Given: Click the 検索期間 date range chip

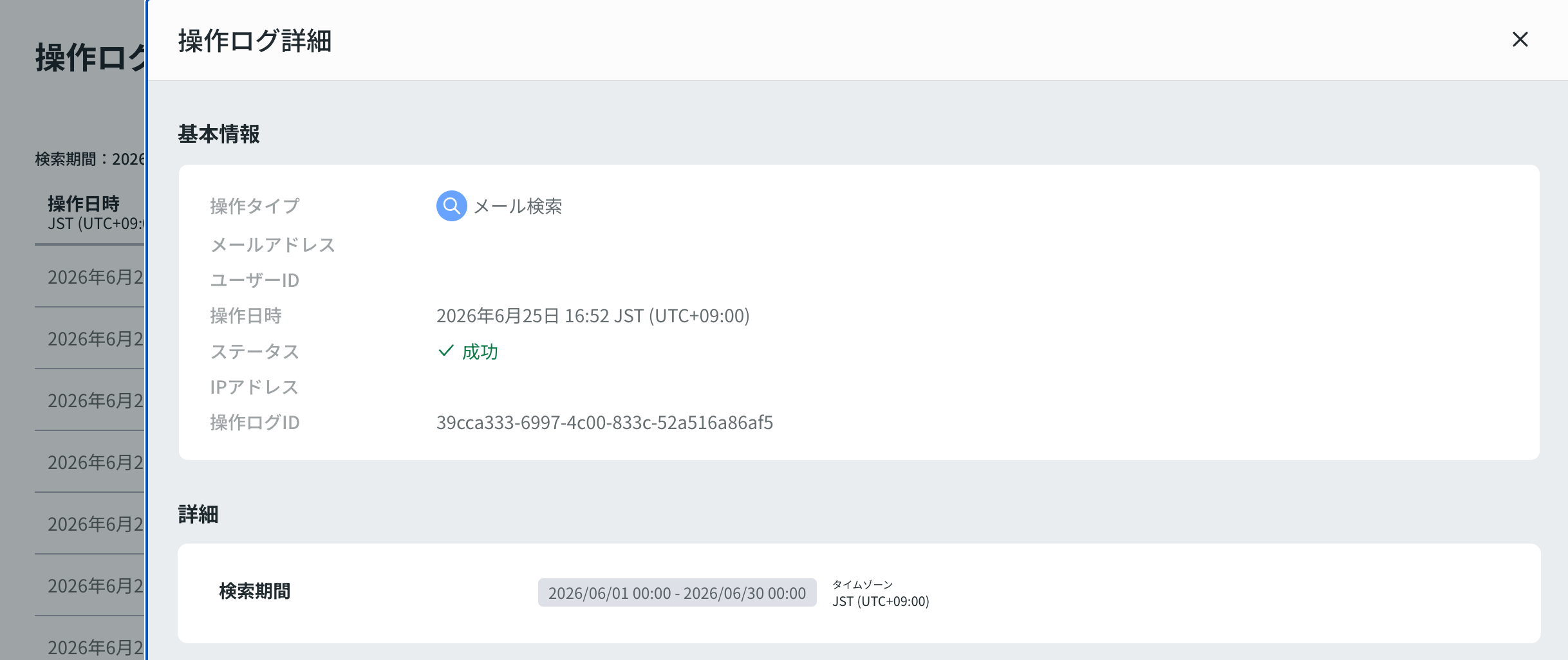Looking at the screenshot, I should tap(677, 592).
